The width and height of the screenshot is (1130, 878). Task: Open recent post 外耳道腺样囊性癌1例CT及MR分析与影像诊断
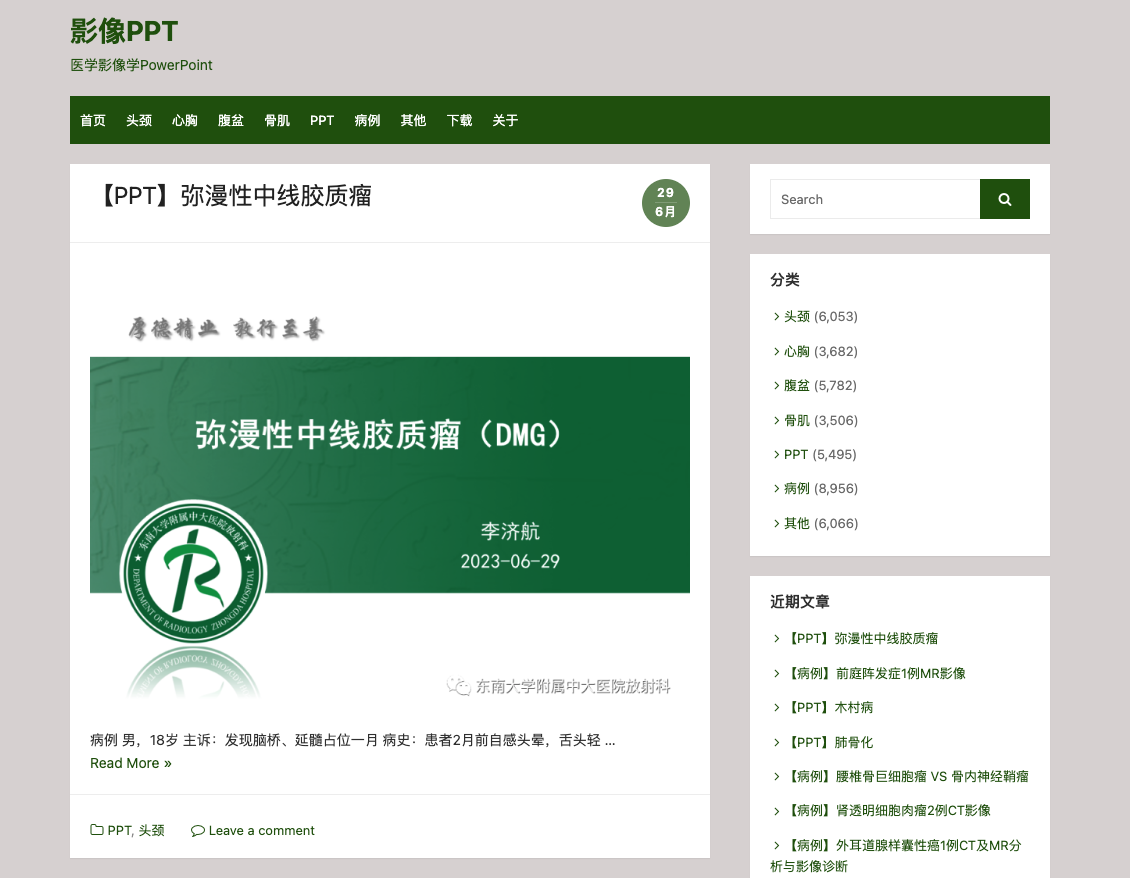coord(896,855)
